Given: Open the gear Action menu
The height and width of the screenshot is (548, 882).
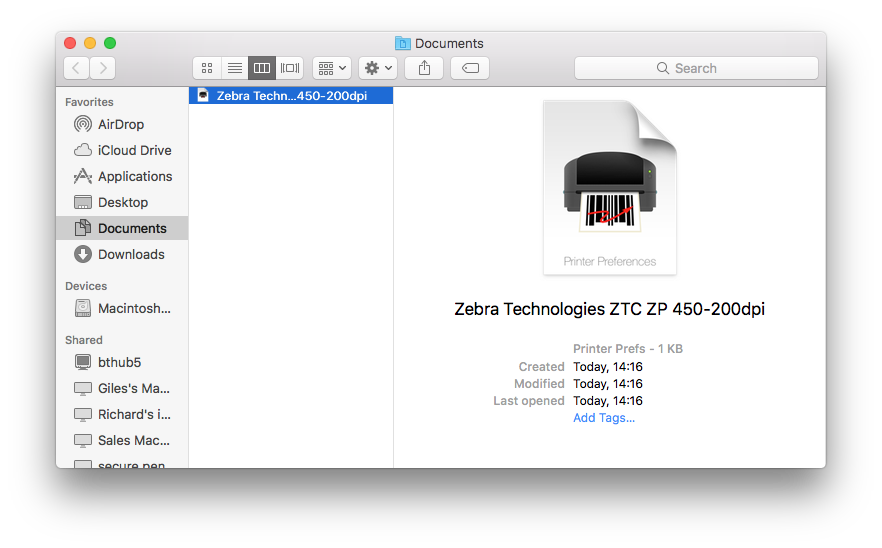Looking at the screenshot, I should [x=378, y=68].
